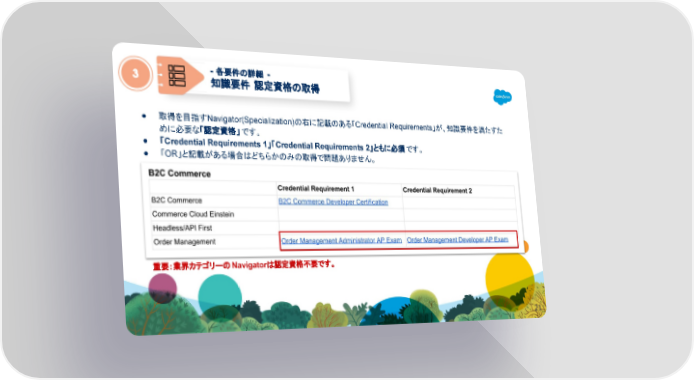Click the red 重要 notice text

pos(244,265)
